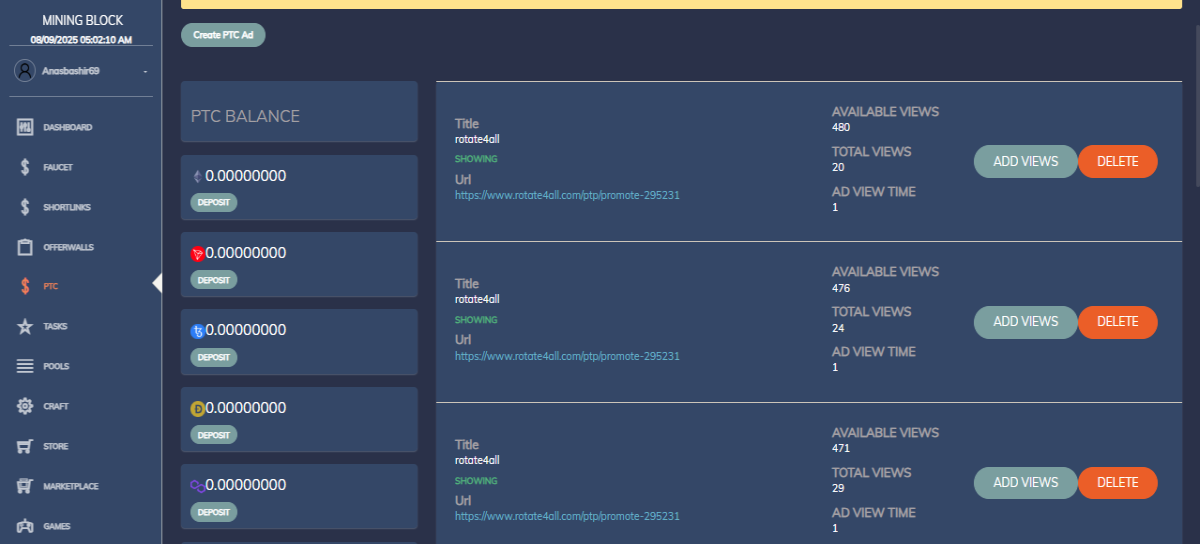Viewport: 1200px width, 544px height.
Task: Click the Offerwalls clipboard icon
Action: click(25, 247)
